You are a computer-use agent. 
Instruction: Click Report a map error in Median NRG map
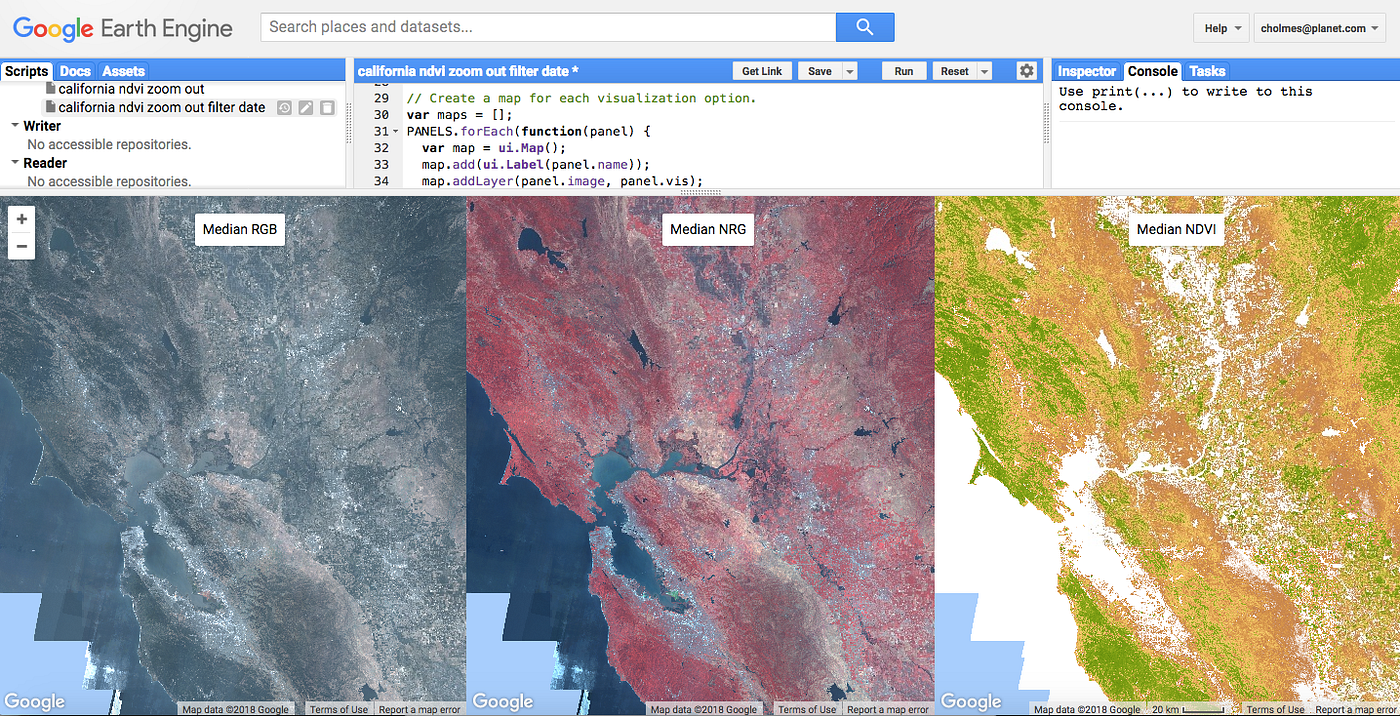coord(887,709)
